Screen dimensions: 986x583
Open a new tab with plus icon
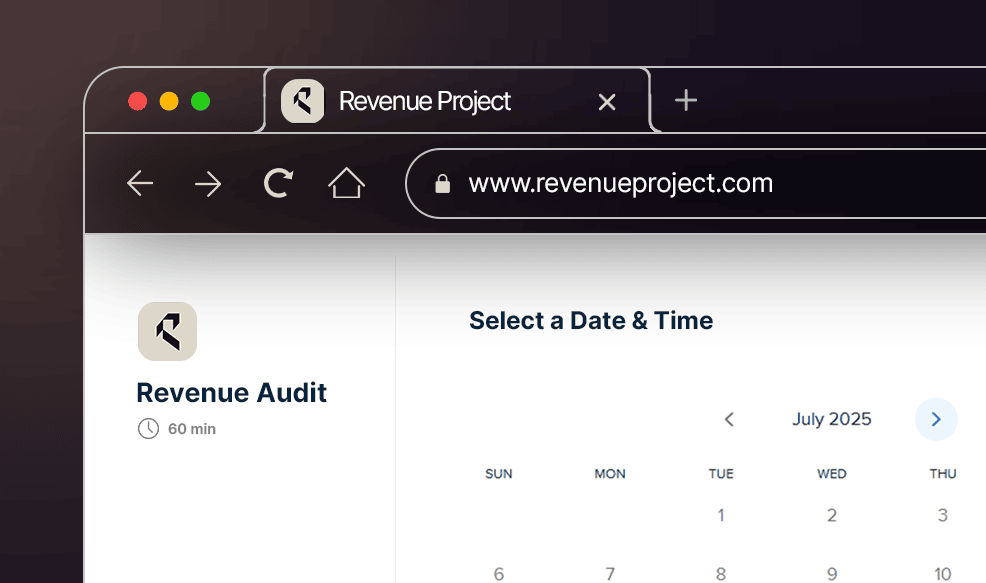coord(685,100)
